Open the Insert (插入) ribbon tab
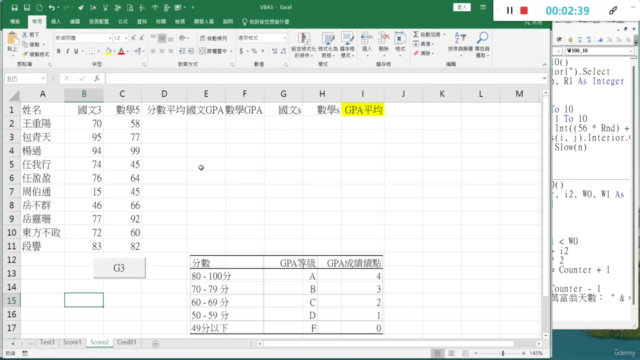 56,22
